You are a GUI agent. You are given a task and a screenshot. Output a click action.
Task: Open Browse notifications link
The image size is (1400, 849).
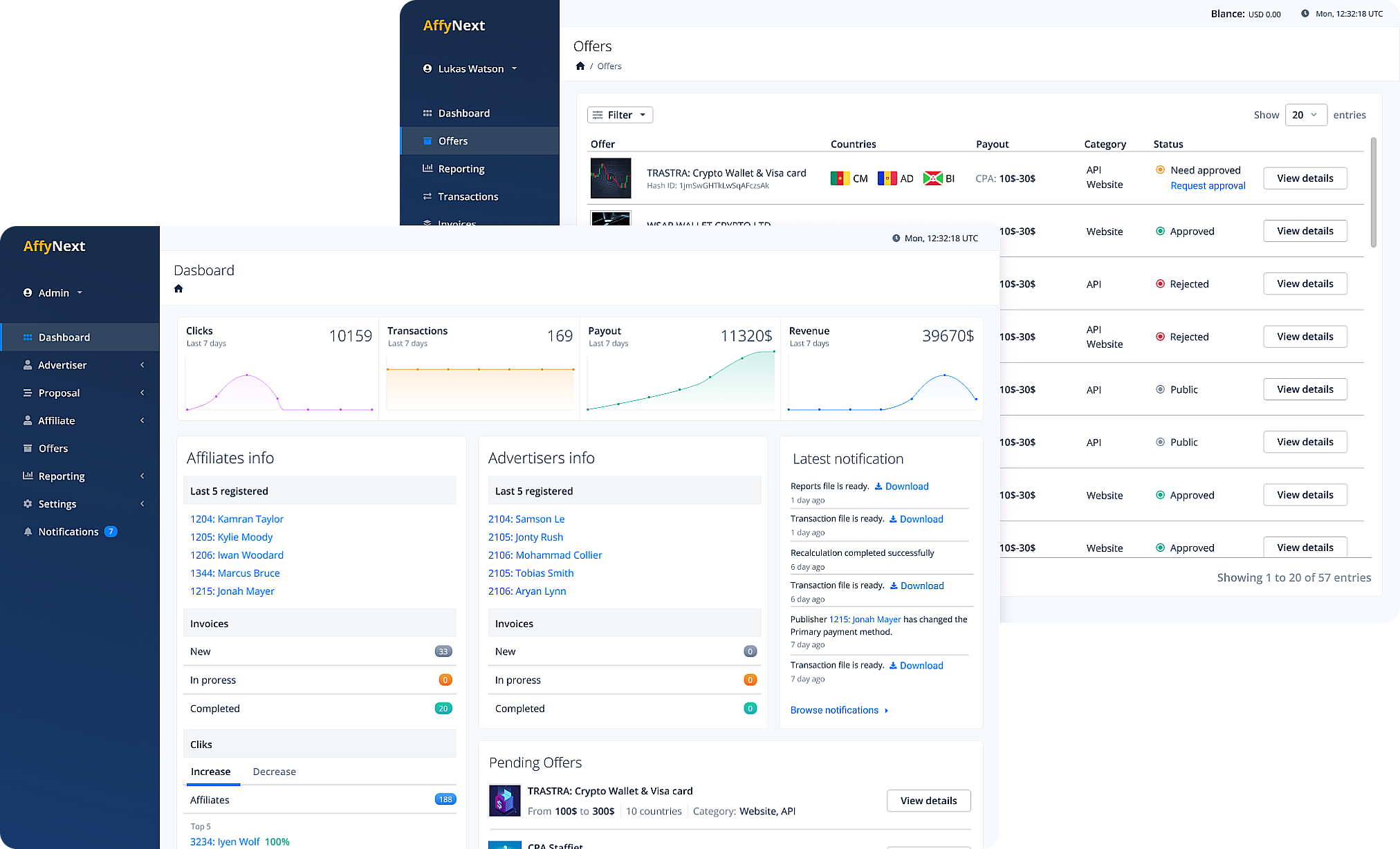pos(839,710)
